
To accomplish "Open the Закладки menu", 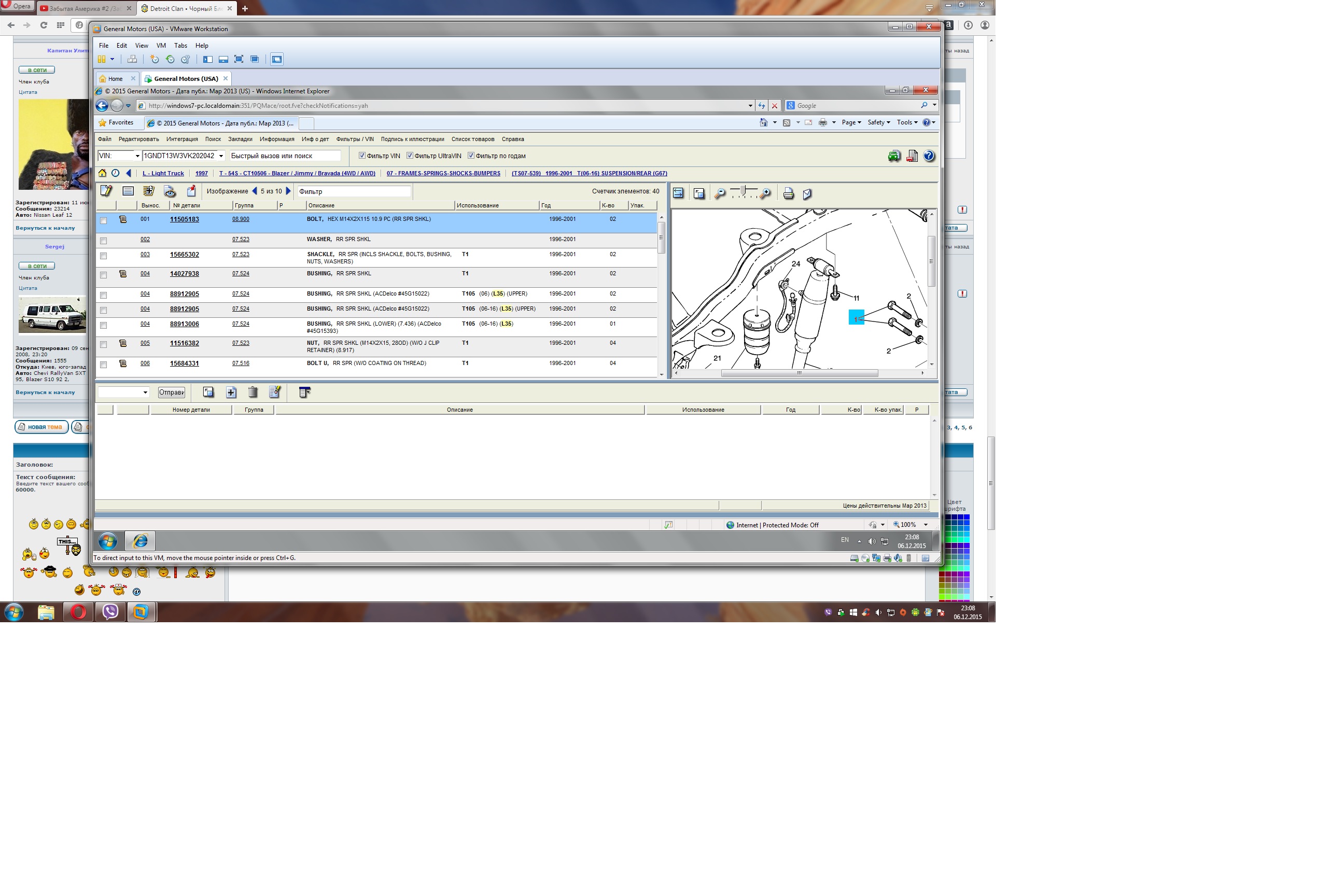I will (x=240, y=139).
